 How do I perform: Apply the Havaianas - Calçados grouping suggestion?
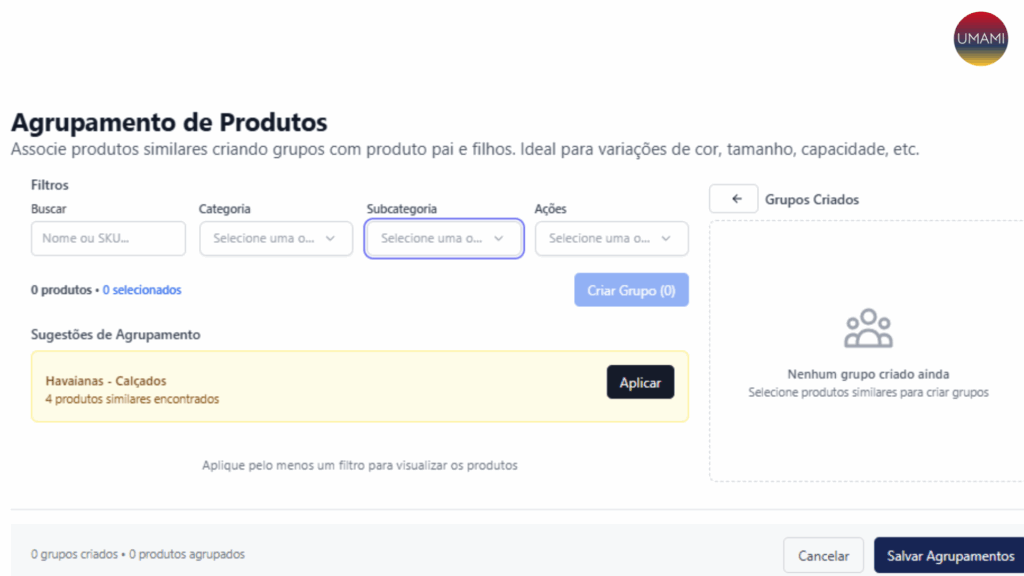tap(640, 382)
